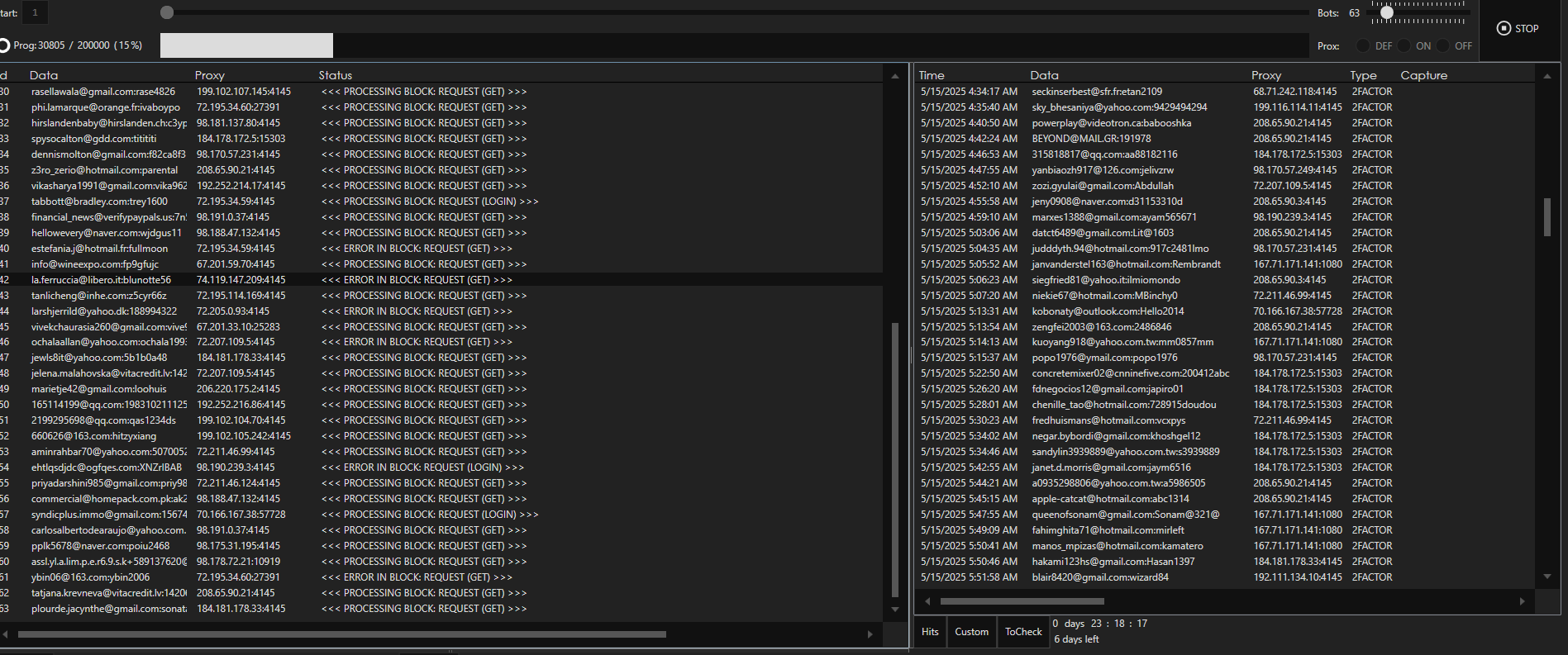Click the hits list vertical scrollbar thumb
Image resolution: width=1568 pixels, height=655 pixels.
(x=1547, y=216)
